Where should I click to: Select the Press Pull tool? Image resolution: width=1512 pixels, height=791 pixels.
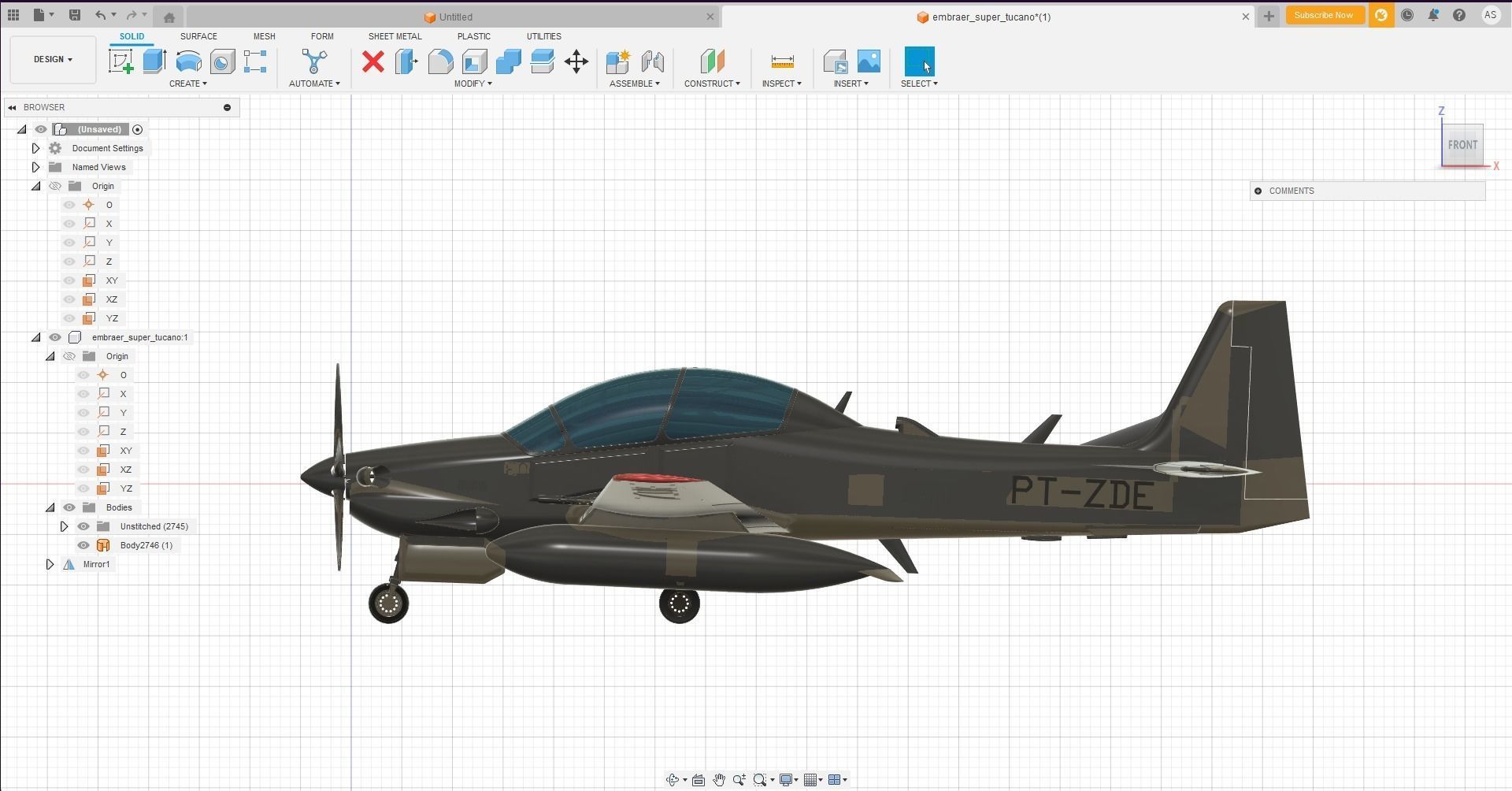pos(406,61)
